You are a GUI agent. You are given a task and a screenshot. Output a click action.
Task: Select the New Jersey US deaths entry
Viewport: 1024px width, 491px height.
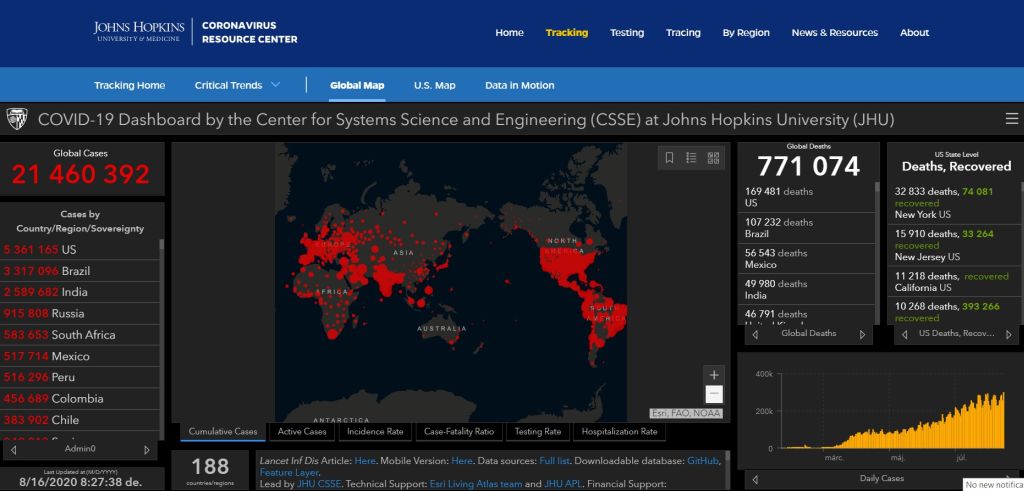(x=953, y=245)
